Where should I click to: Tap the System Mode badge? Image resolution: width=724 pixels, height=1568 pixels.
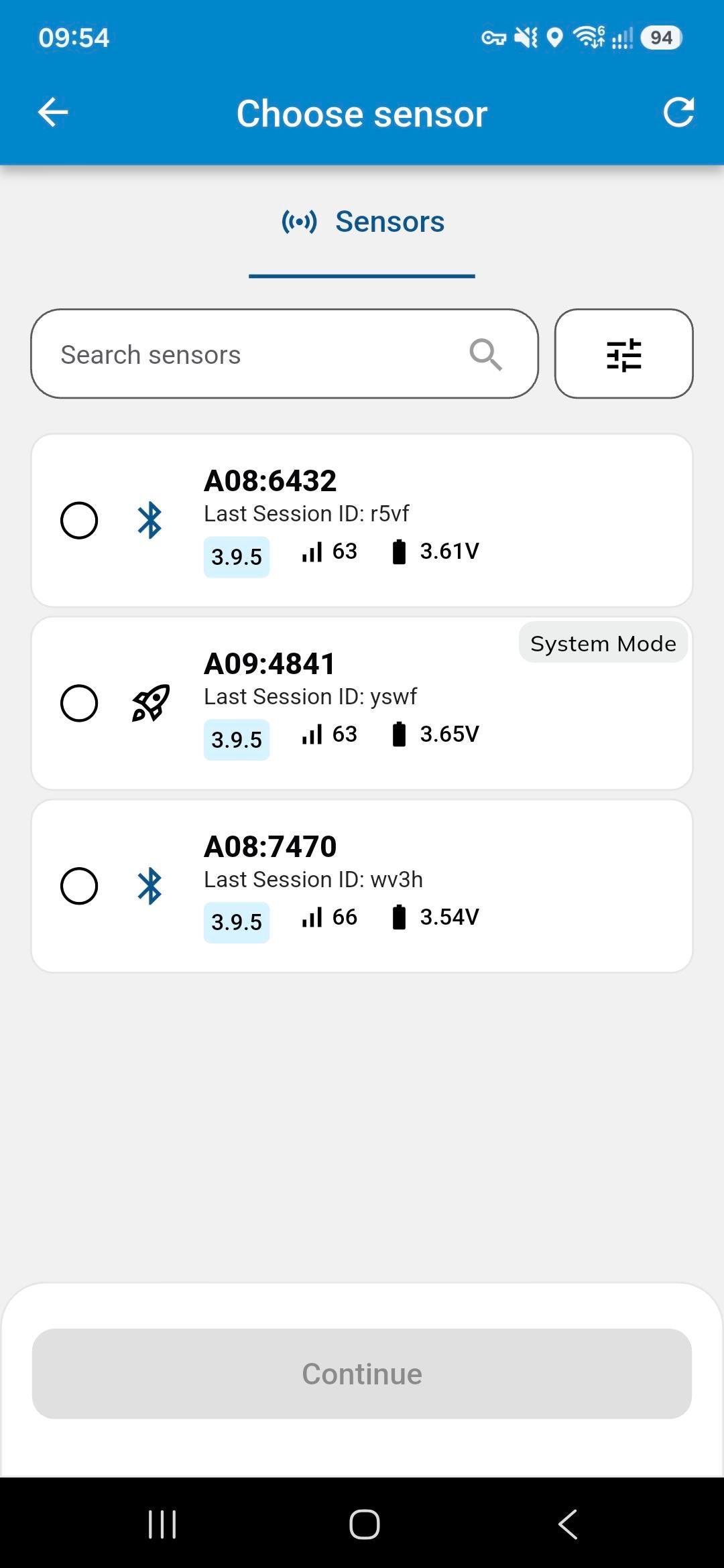click(603, 643)
